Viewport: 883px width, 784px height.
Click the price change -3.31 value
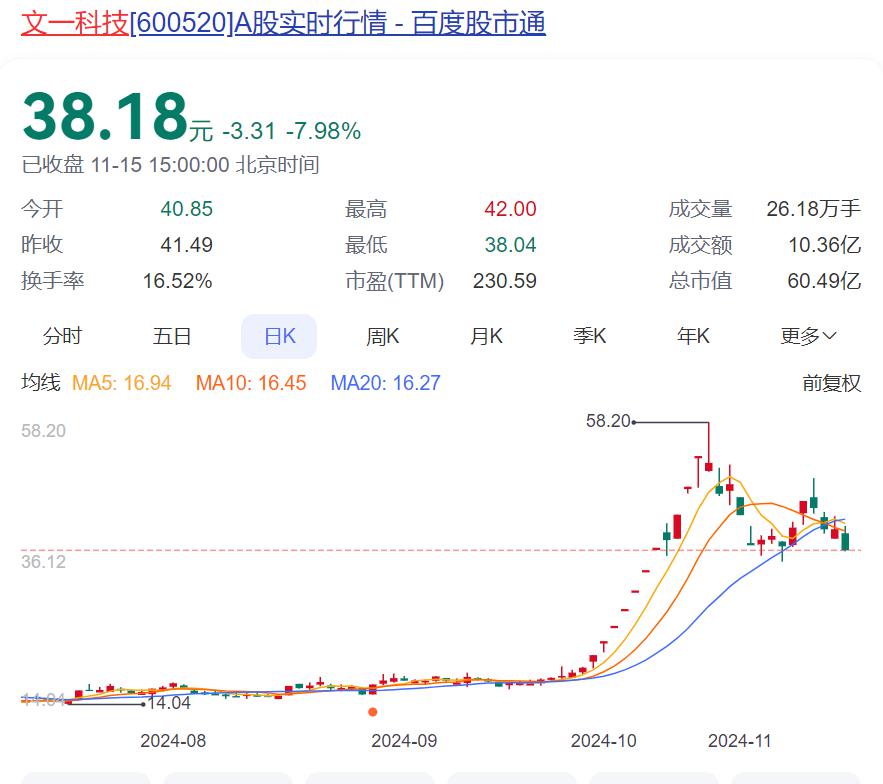pos(249,131)
